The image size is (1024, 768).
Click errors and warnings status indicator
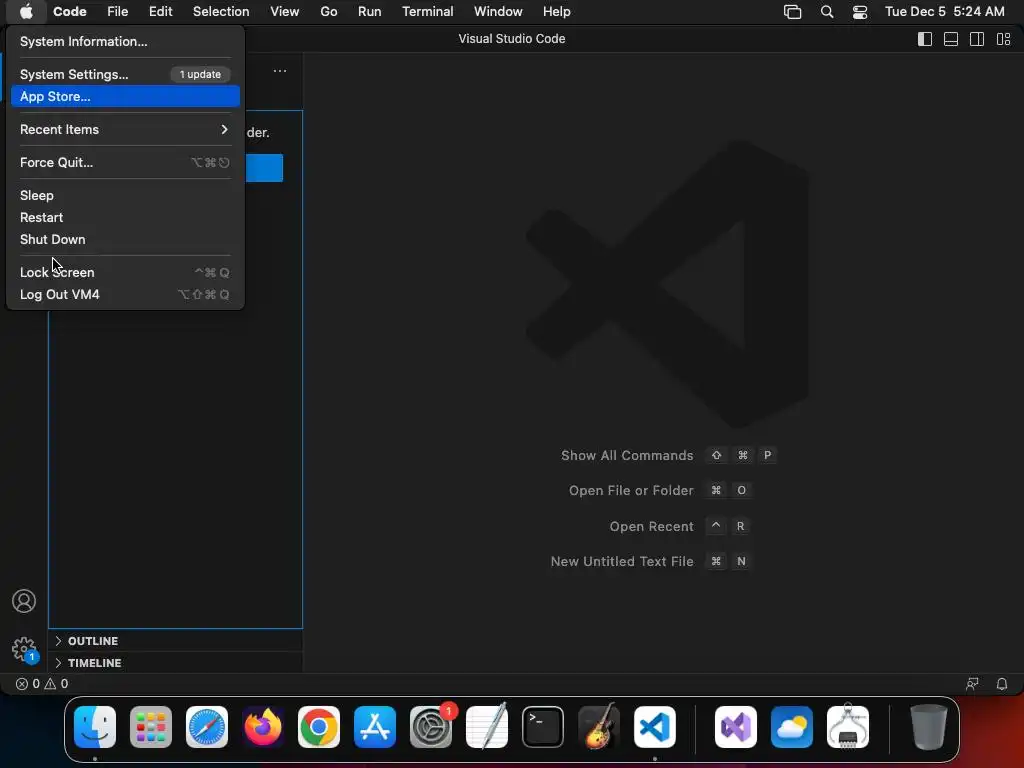coord(42,684)
